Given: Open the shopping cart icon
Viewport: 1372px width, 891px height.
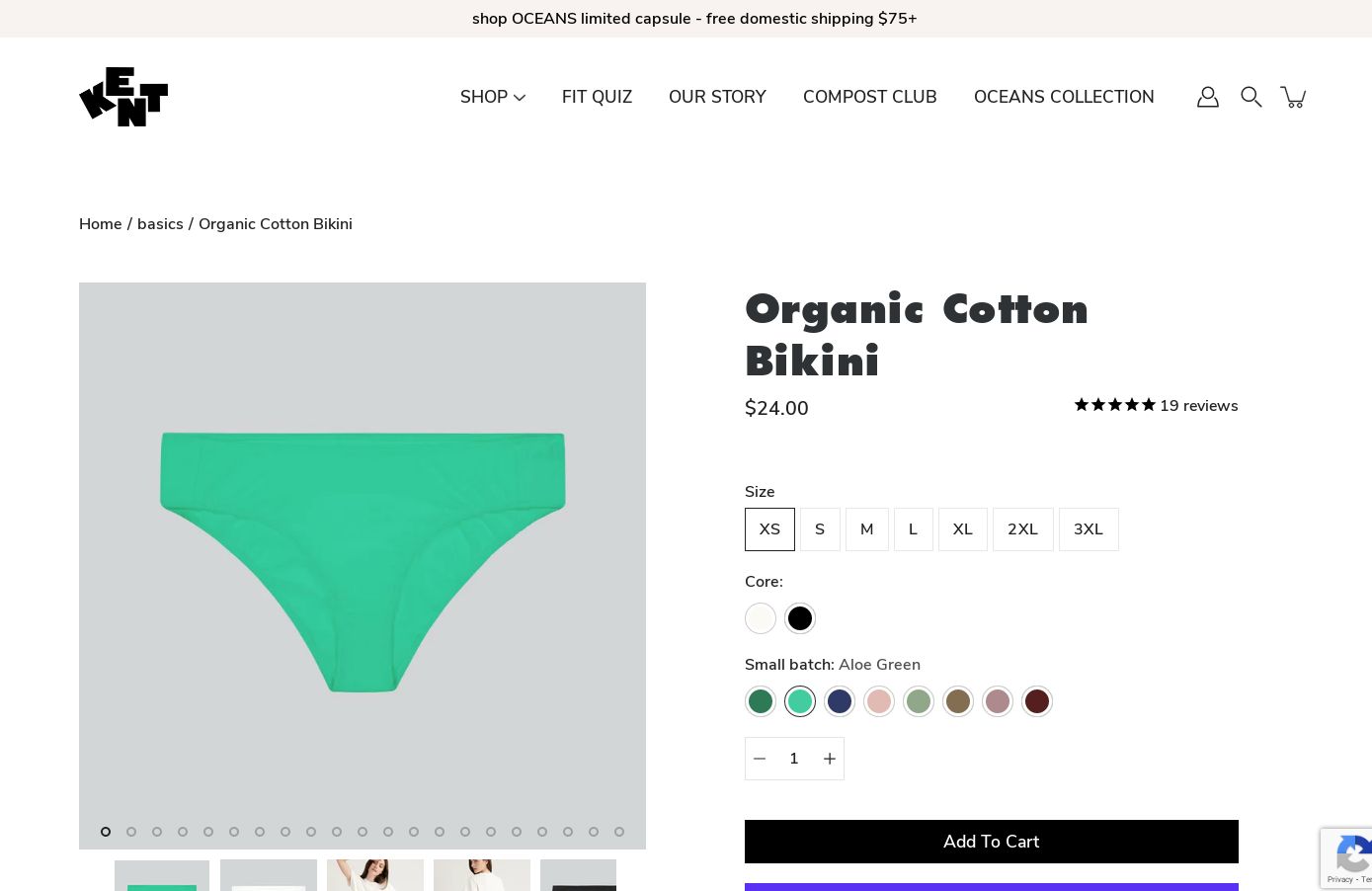Looking at the screenshot, I should [1294, 97].
